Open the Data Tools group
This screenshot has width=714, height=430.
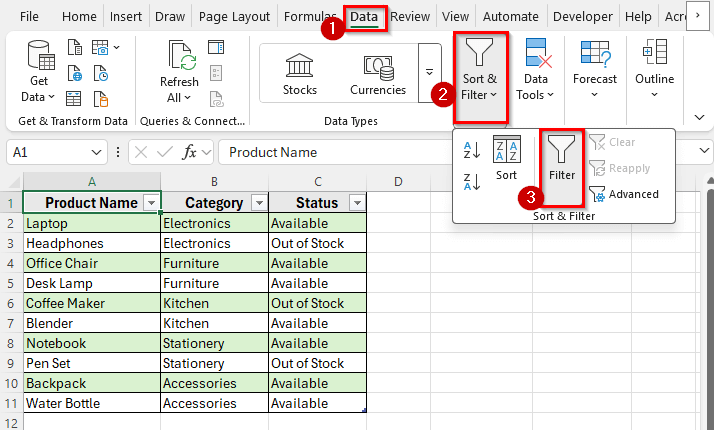(x=536, y=71)
